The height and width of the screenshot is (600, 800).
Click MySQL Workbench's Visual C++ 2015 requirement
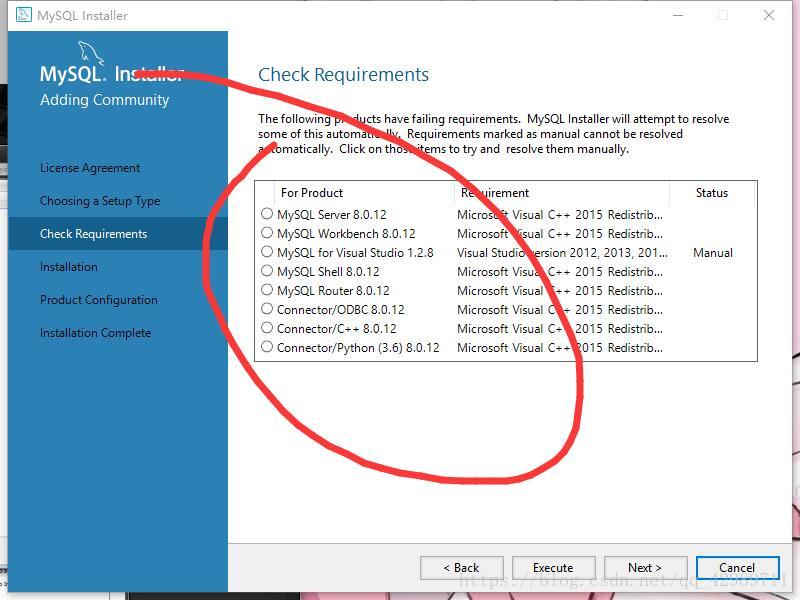click(x=560, y=234)
